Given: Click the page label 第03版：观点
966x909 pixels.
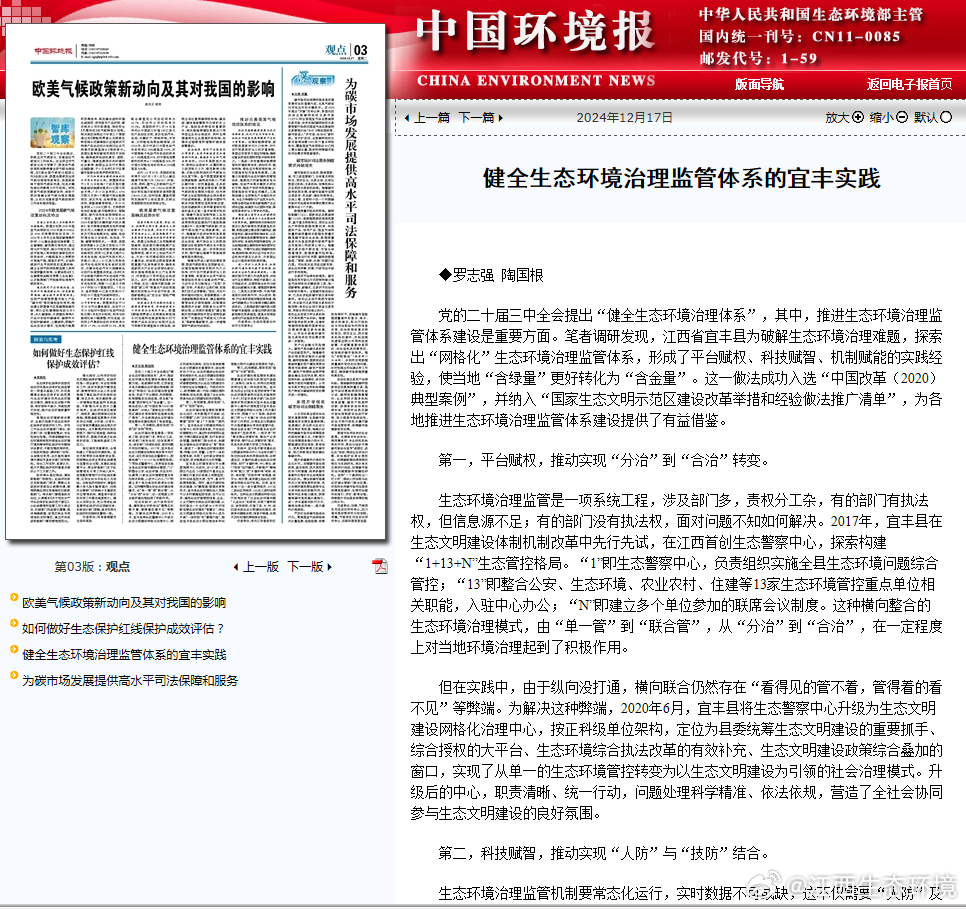Looking at the screenshot, I should pyautogui.click(x=92, y=567).
